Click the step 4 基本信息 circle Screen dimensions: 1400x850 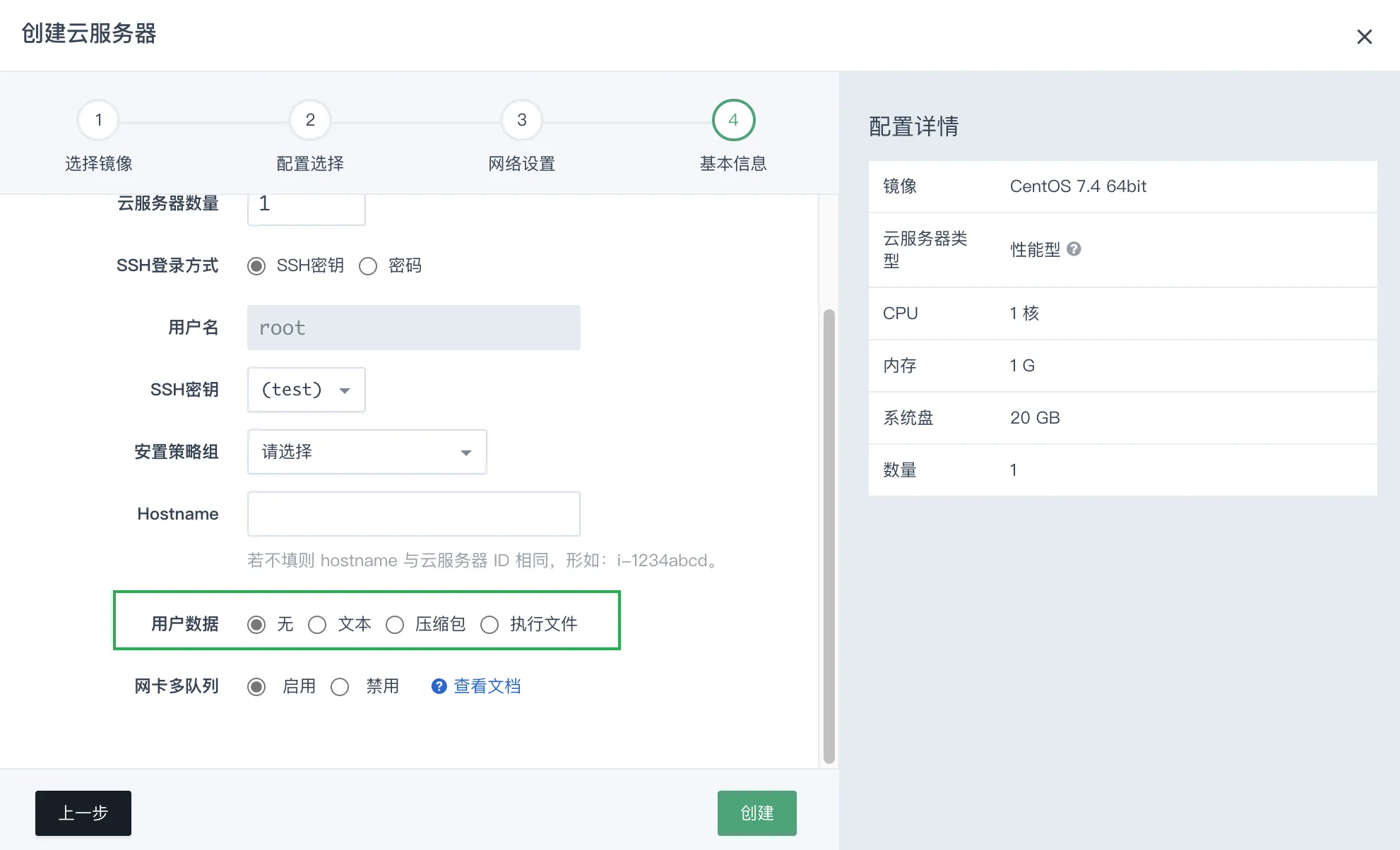(x=732, y=119)
